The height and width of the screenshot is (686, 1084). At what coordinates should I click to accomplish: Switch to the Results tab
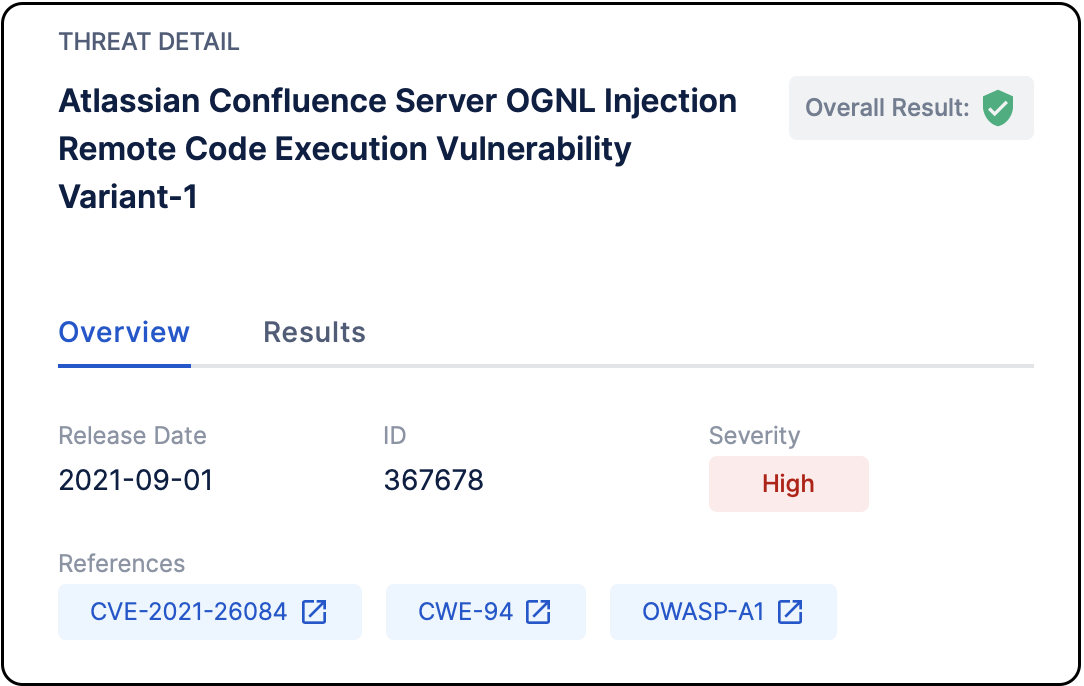(x=314, y=332)
